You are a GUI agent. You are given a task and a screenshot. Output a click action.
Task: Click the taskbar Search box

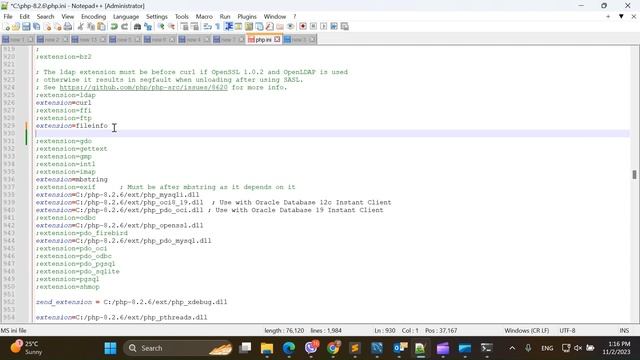(178, 348)
